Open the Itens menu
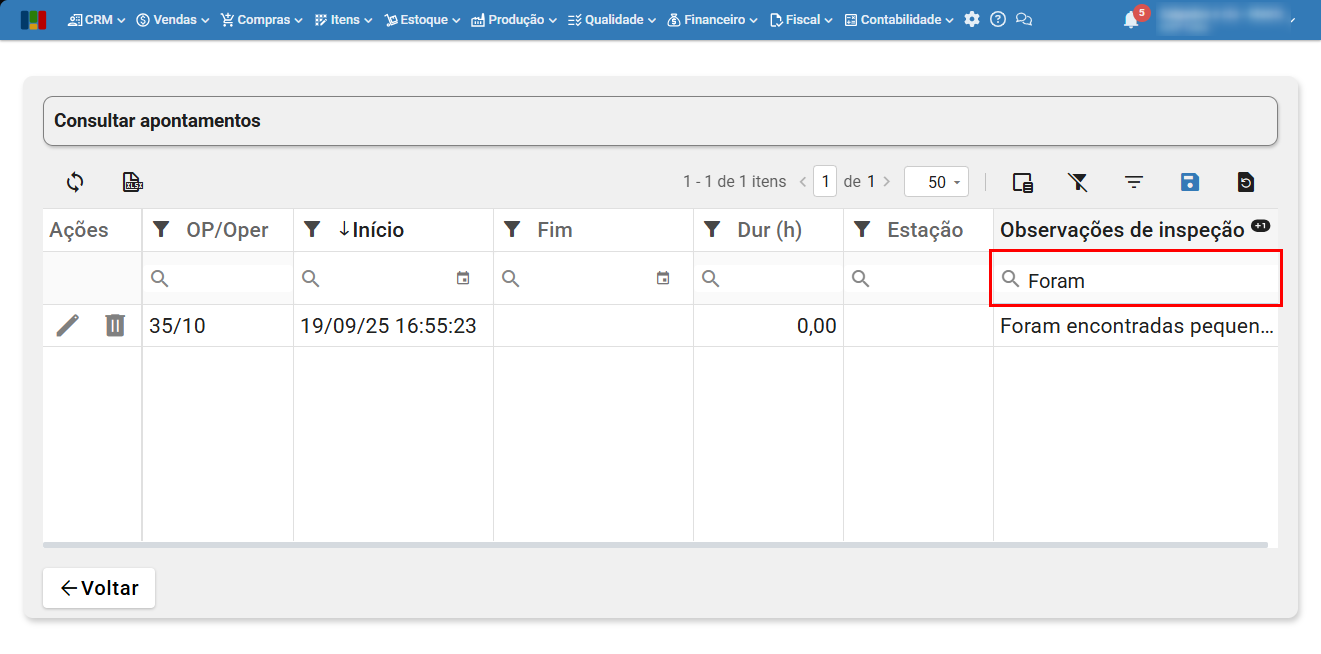The width and height of the screenshot is (1321, 654). (342, 20)
